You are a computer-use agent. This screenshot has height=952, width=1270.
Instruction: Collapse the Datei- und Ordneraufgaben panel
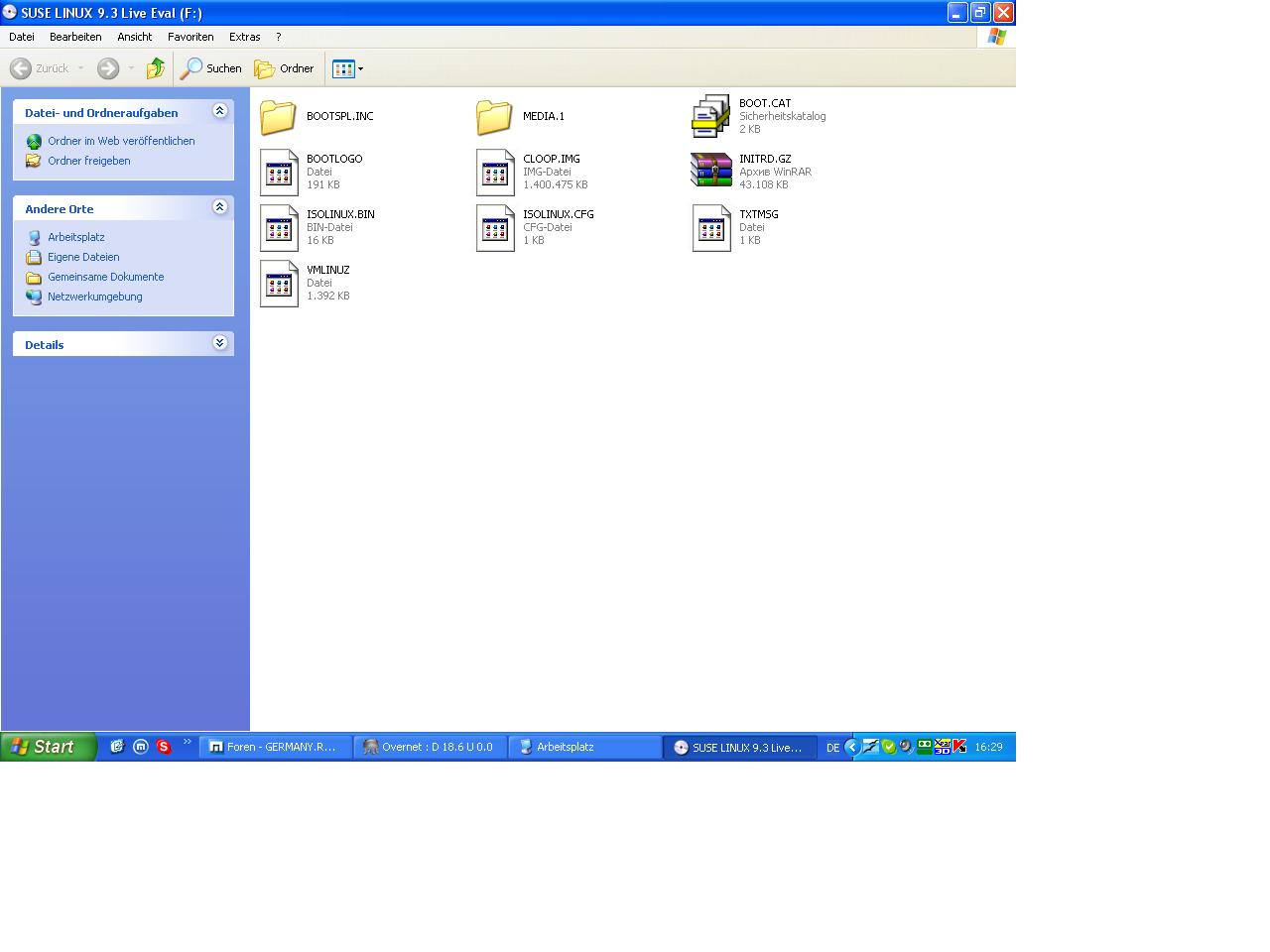[x=220, y=111]
